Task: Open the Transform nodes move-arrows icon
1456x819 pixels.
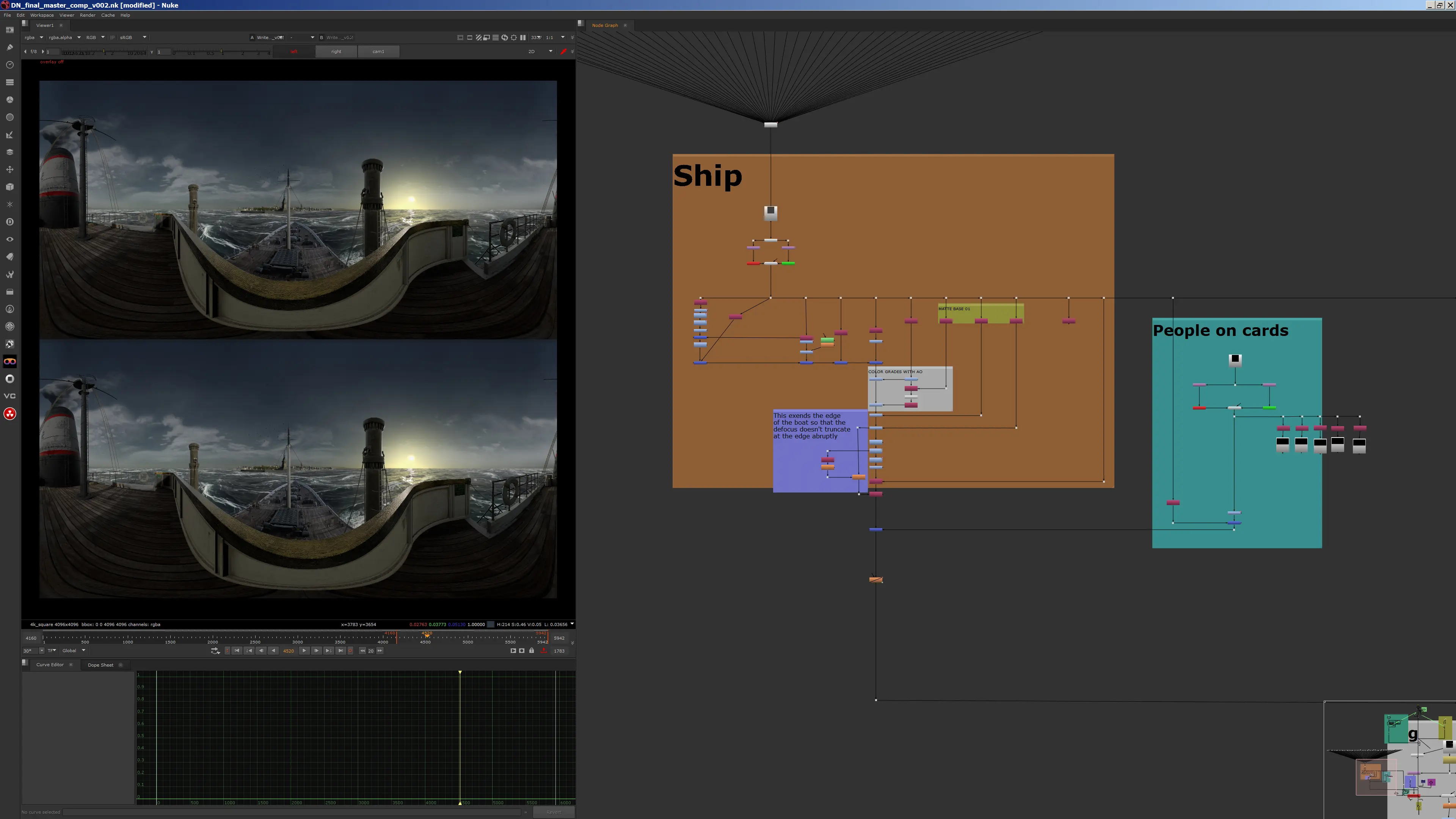Action: pyautogui.click(x=9, y=169)
